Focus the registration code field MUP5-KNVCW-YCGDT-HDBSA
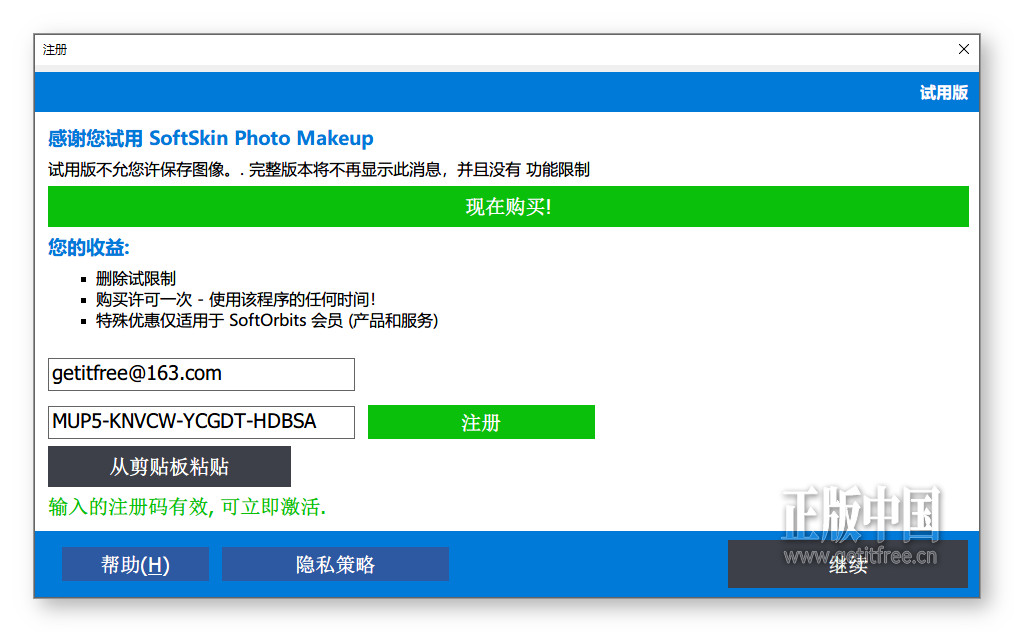Viewport: 1014px width, 632px height. click(x=201, y=422)
